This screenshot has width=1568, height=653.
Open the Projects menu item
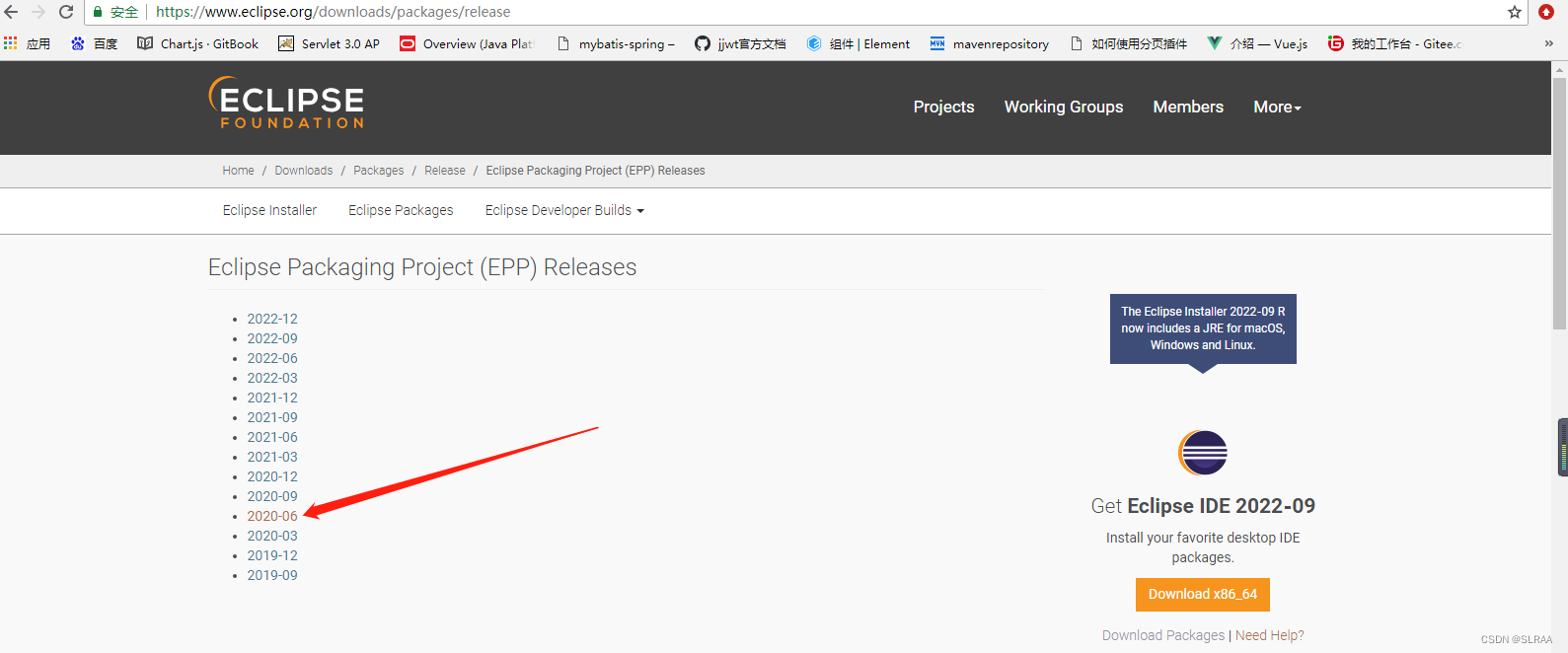point(943,107)
